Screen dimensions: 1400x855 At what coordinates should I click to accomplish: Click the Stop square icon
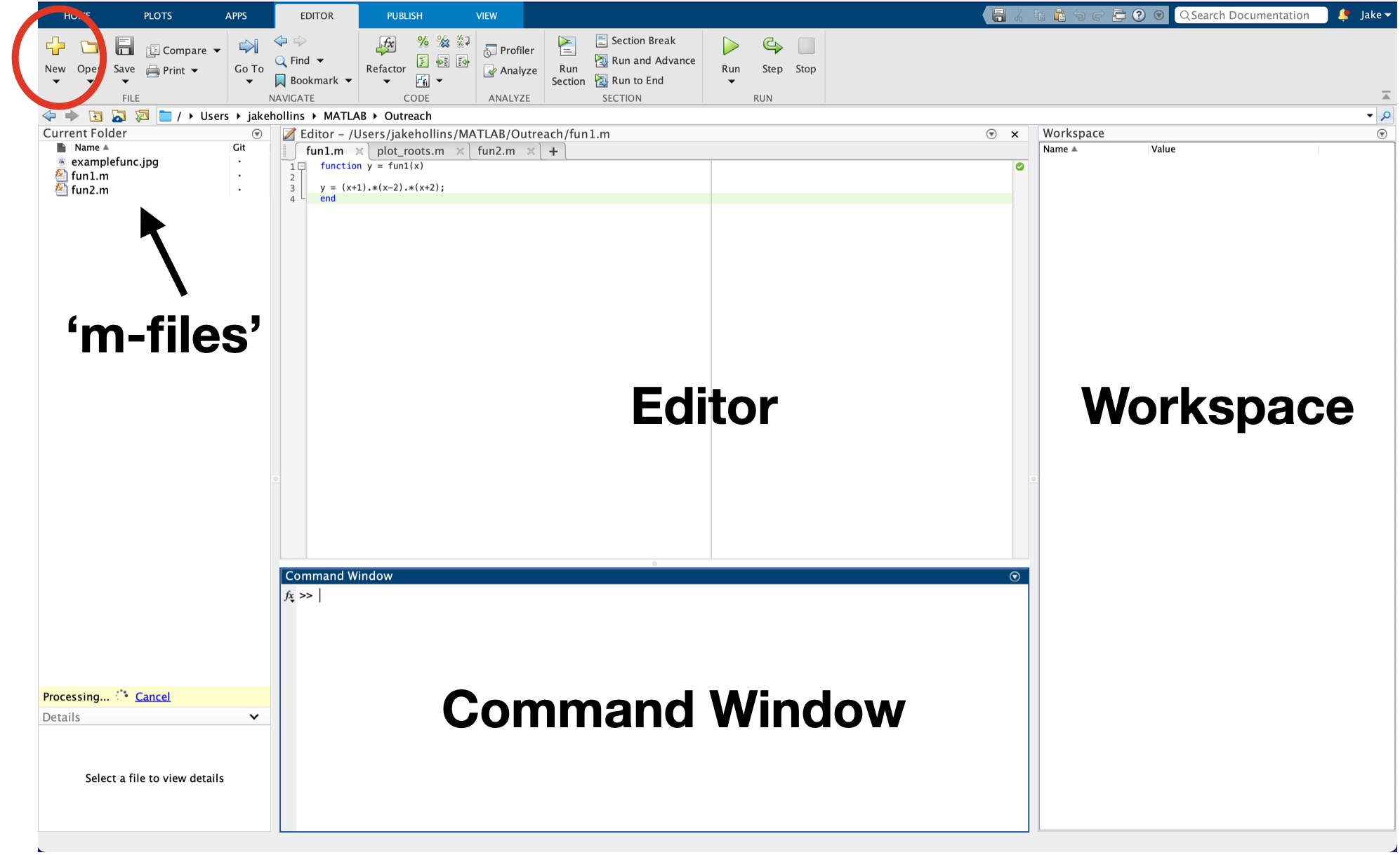806,46
